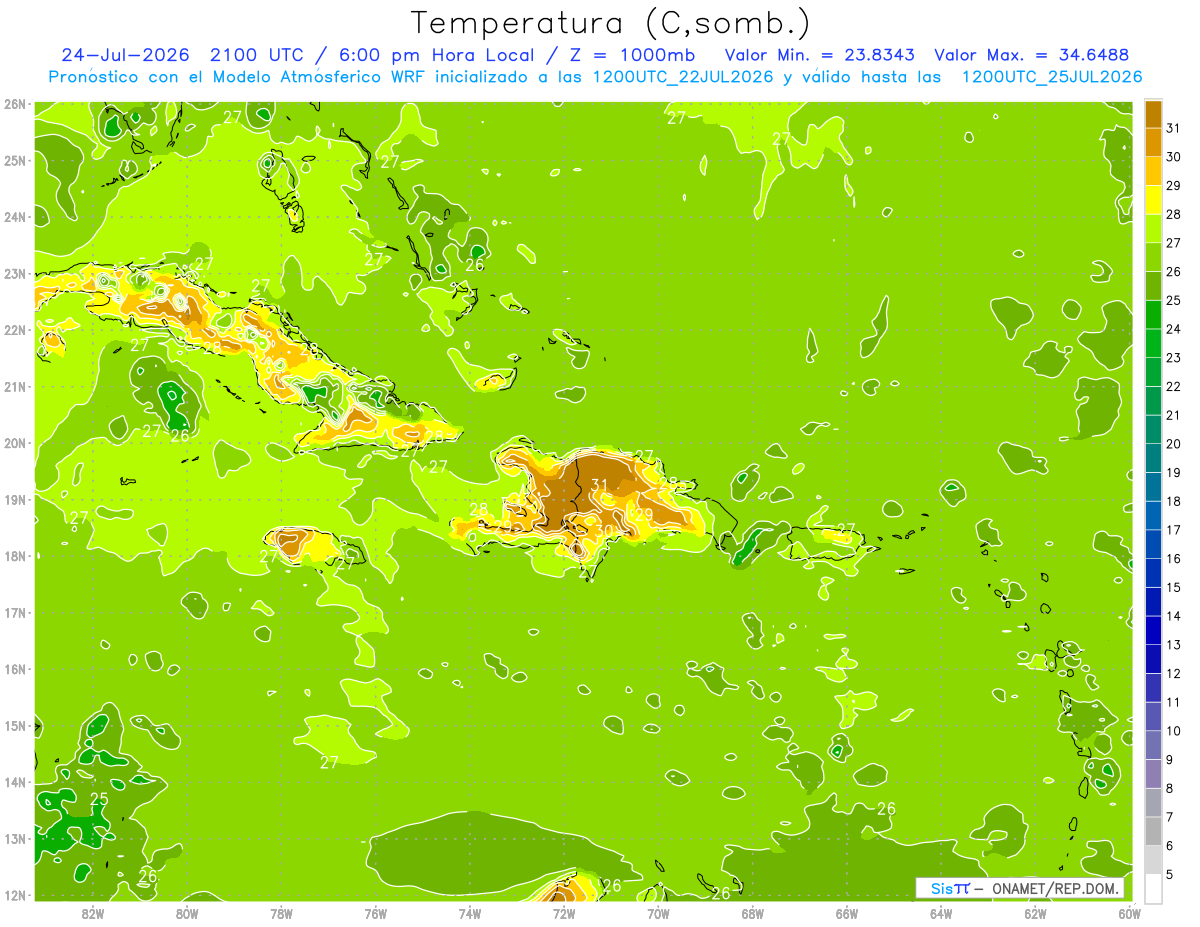Viewport: 1200px width, 927px height.
Task: Click yellow legend band between 28 and 29
Action: coord(1153,200)
